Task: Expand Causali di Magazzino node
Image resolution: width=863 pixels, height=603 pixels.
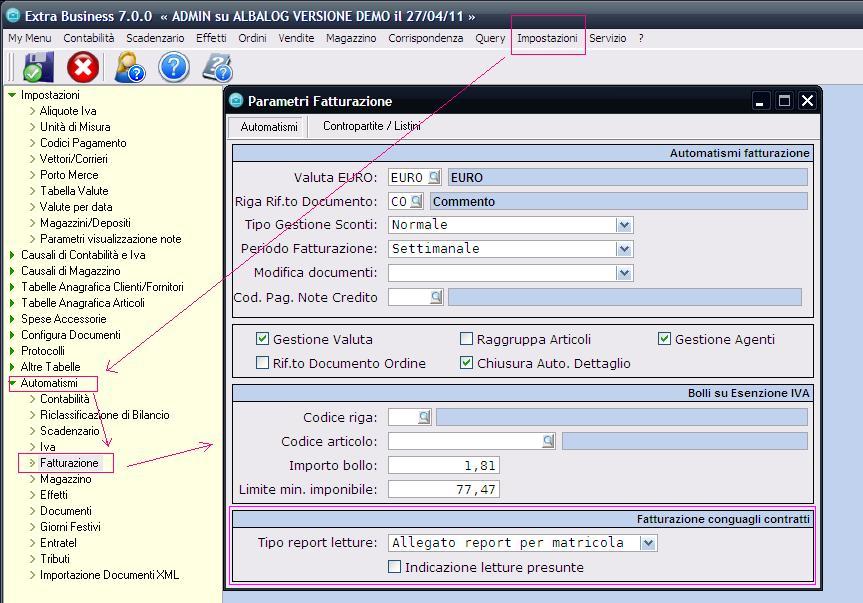Action: (x=12, y=271)
